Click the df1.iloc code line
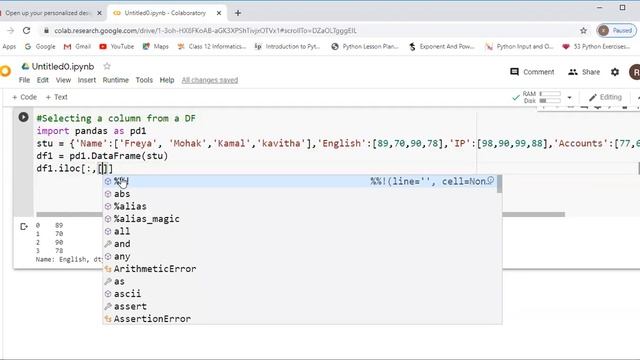The width and height of the screenshot is (640, 360). tap(75, 168)
